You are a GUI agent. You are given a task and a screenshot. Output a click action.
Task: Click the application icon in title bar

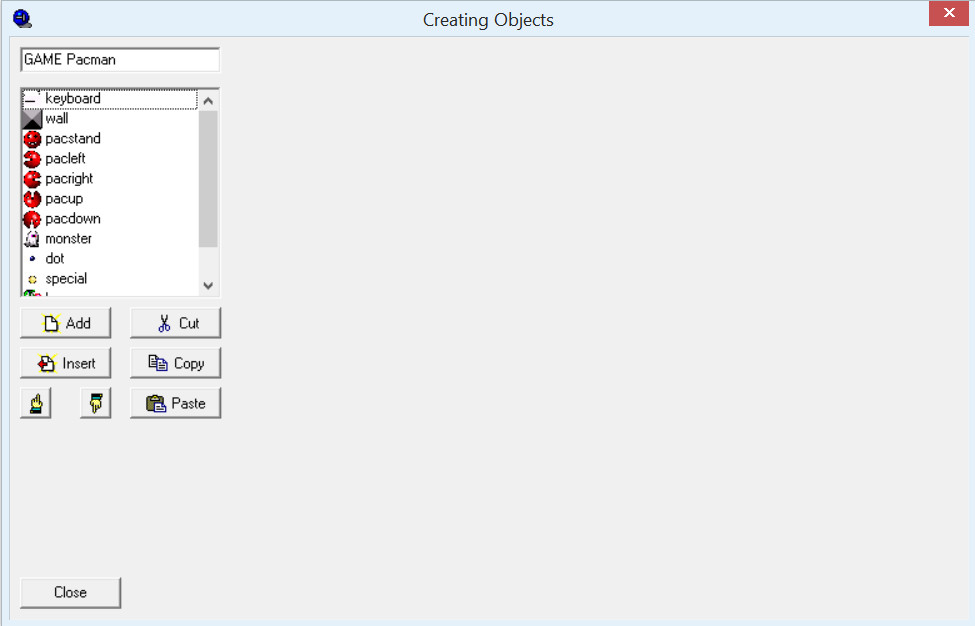pyautogui.click(x=22, y=19)
